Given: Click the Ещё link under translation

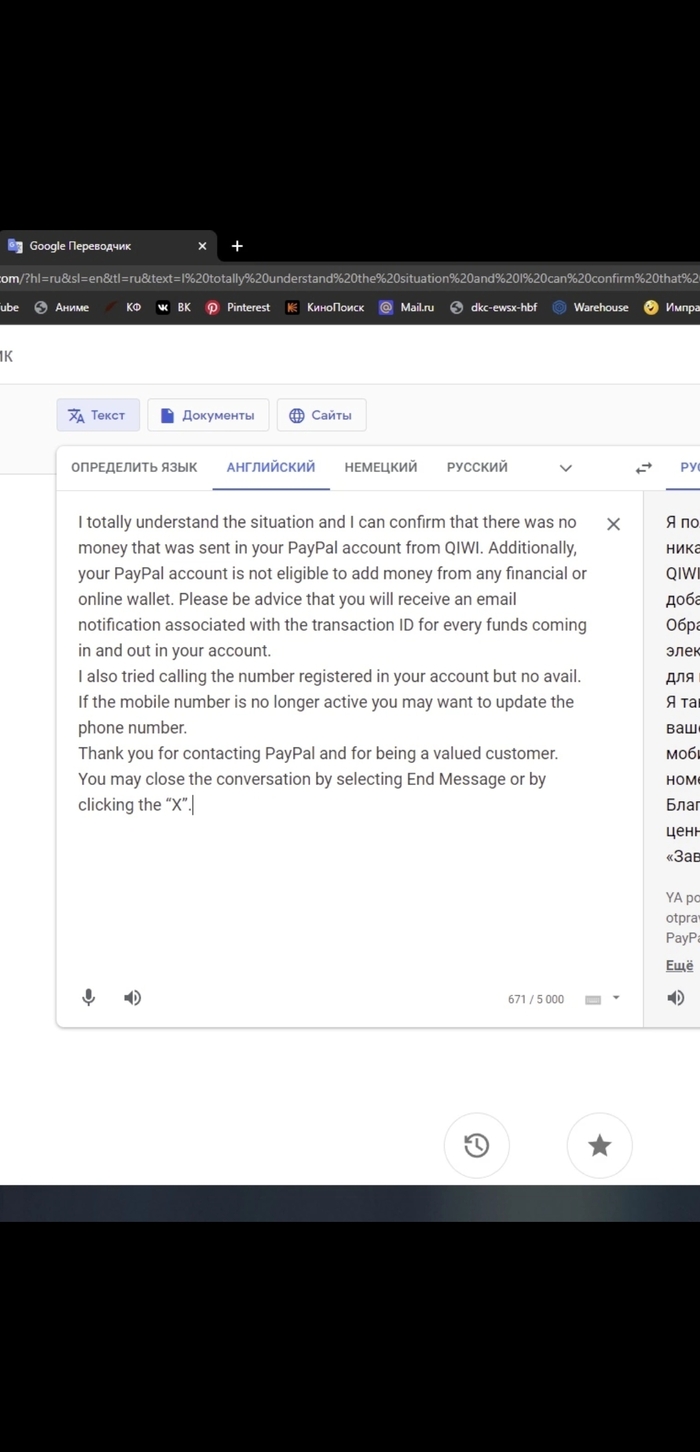Looking at the screenshot, I should click(680, 965).
